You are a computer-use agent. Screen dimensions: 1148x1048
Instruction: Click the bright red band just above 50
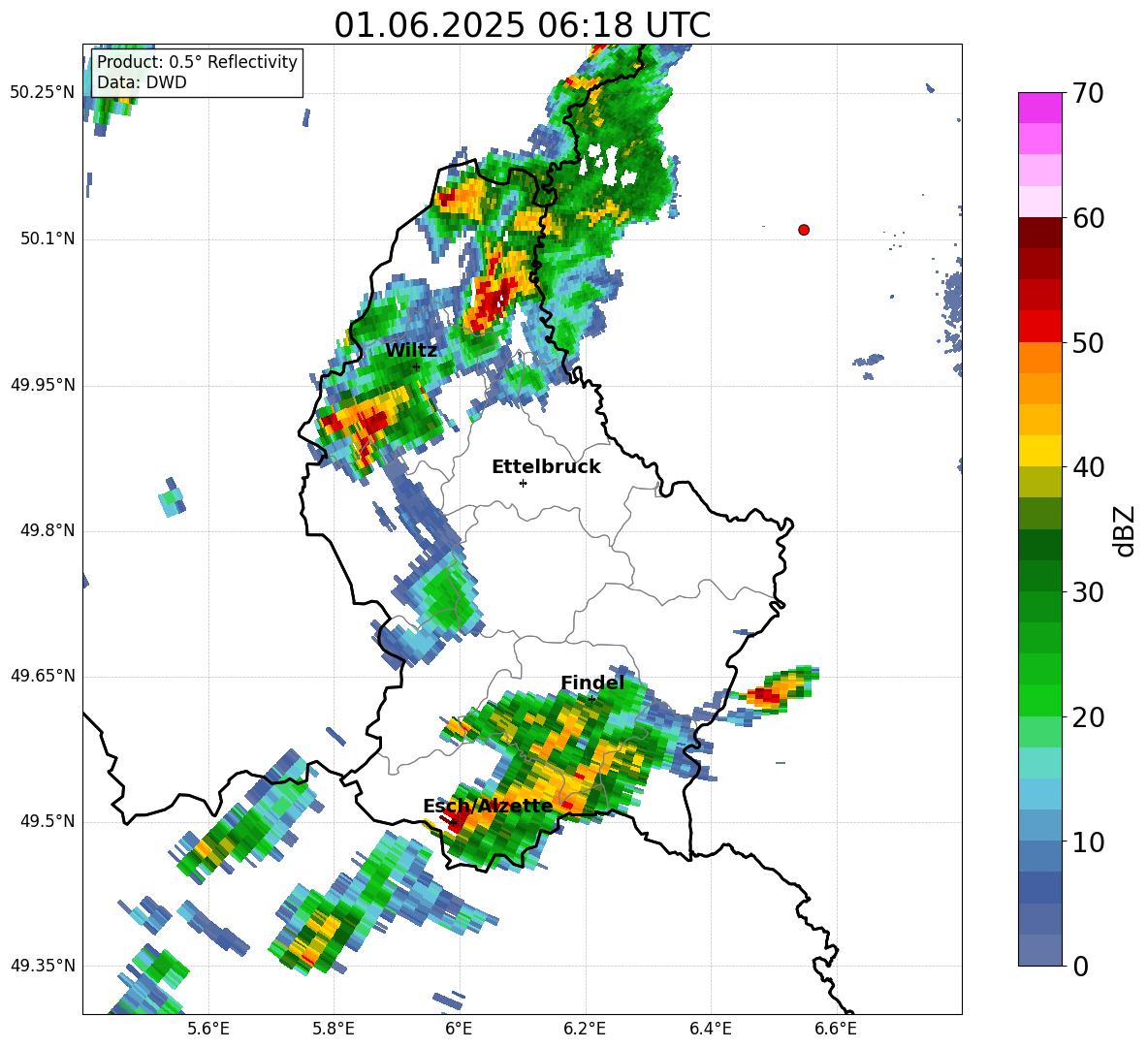[1039, 327]
